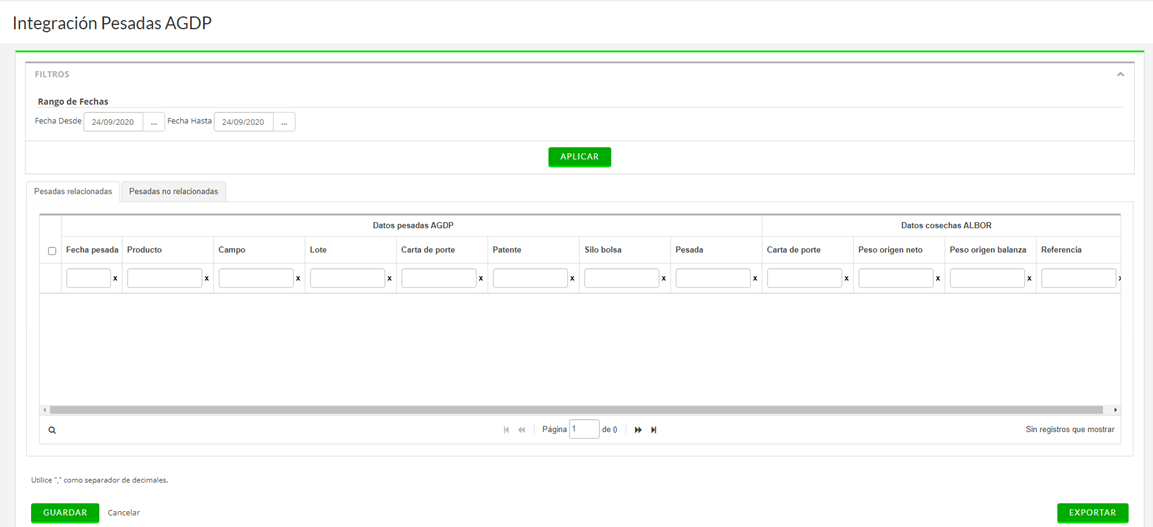Open the Fecha Desde date picker button

154,122
